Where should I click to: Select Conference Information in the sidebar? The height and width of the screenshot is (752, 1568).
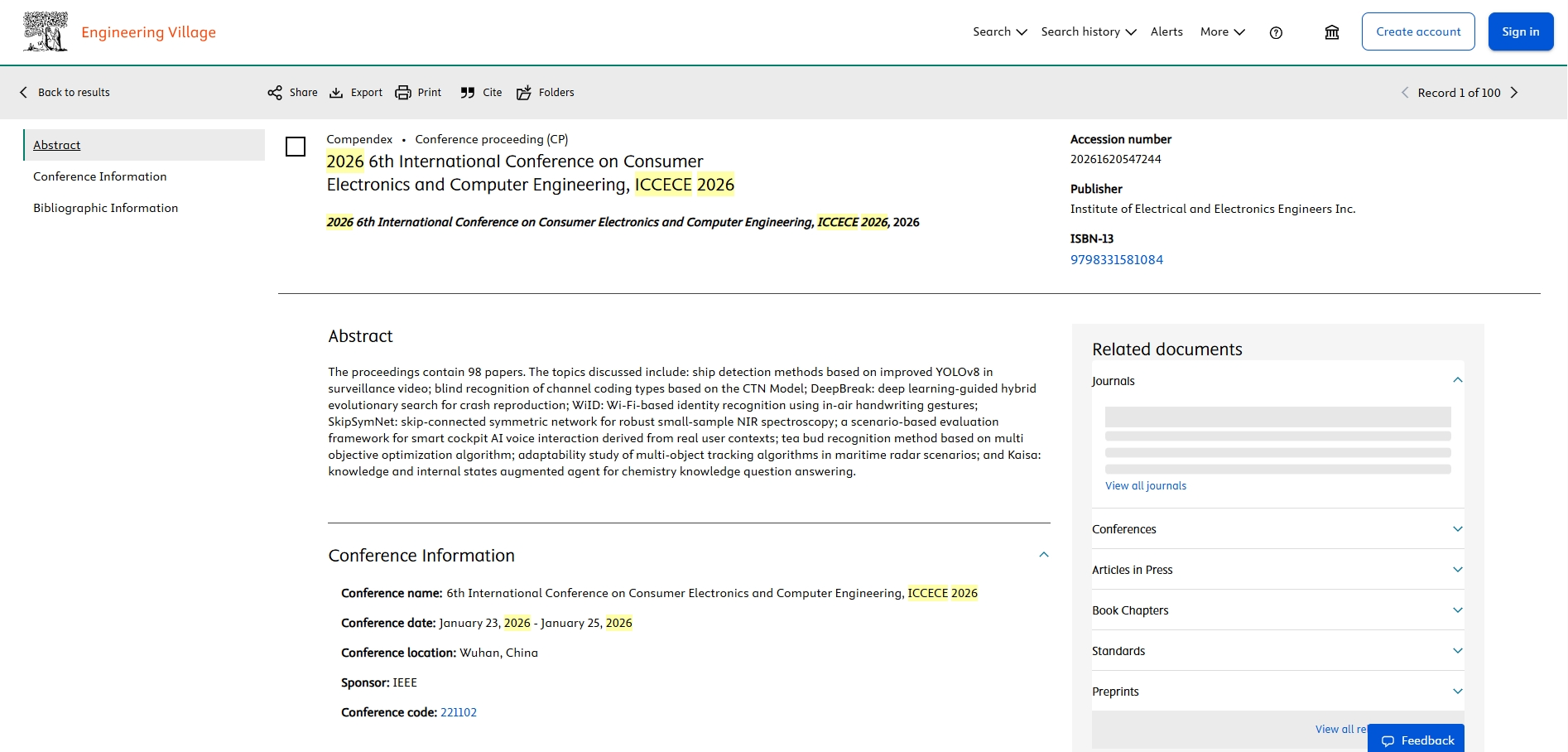coord(100,176)
